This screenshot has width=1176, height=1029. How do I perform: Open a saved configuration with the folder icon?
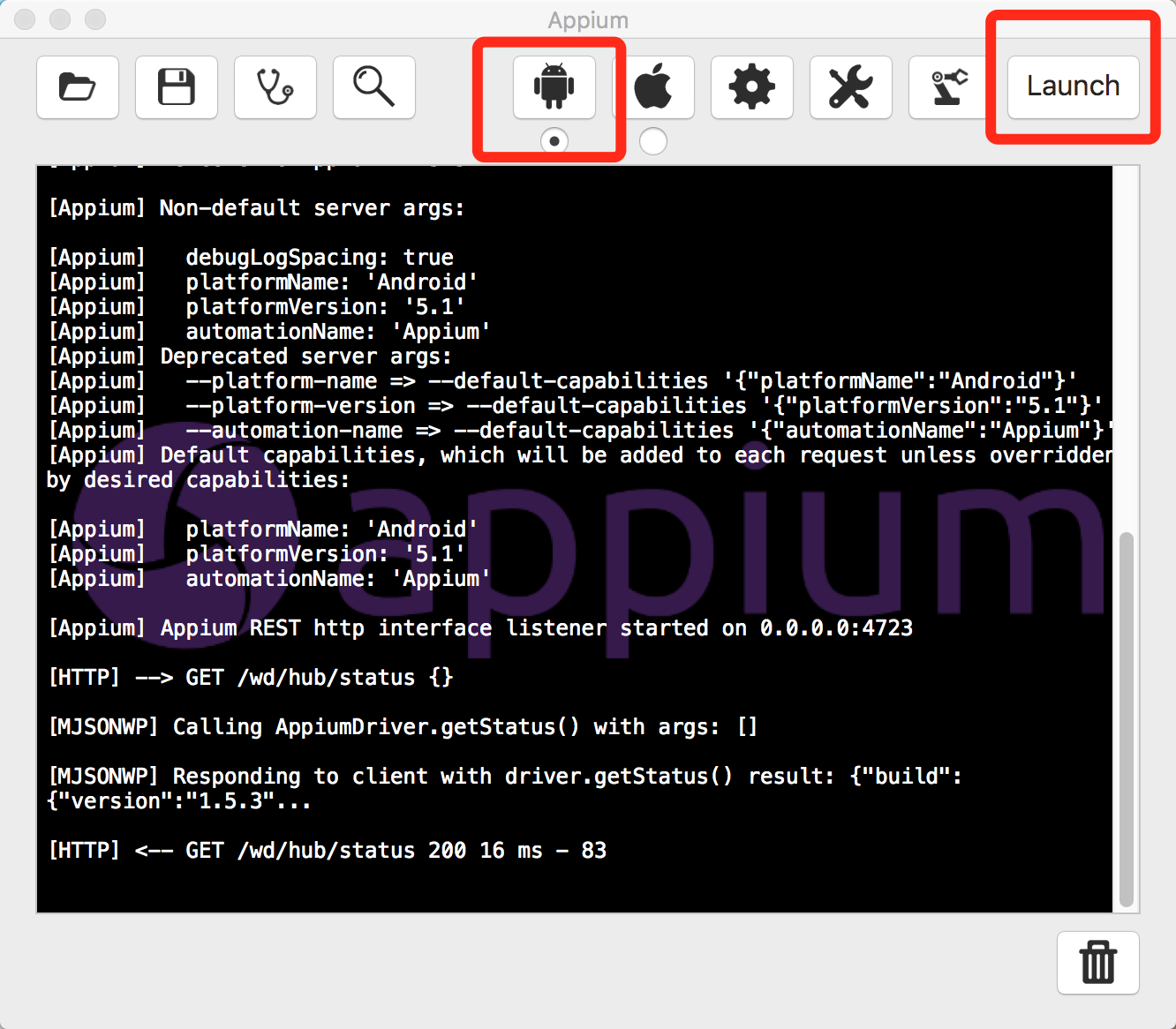78,87
